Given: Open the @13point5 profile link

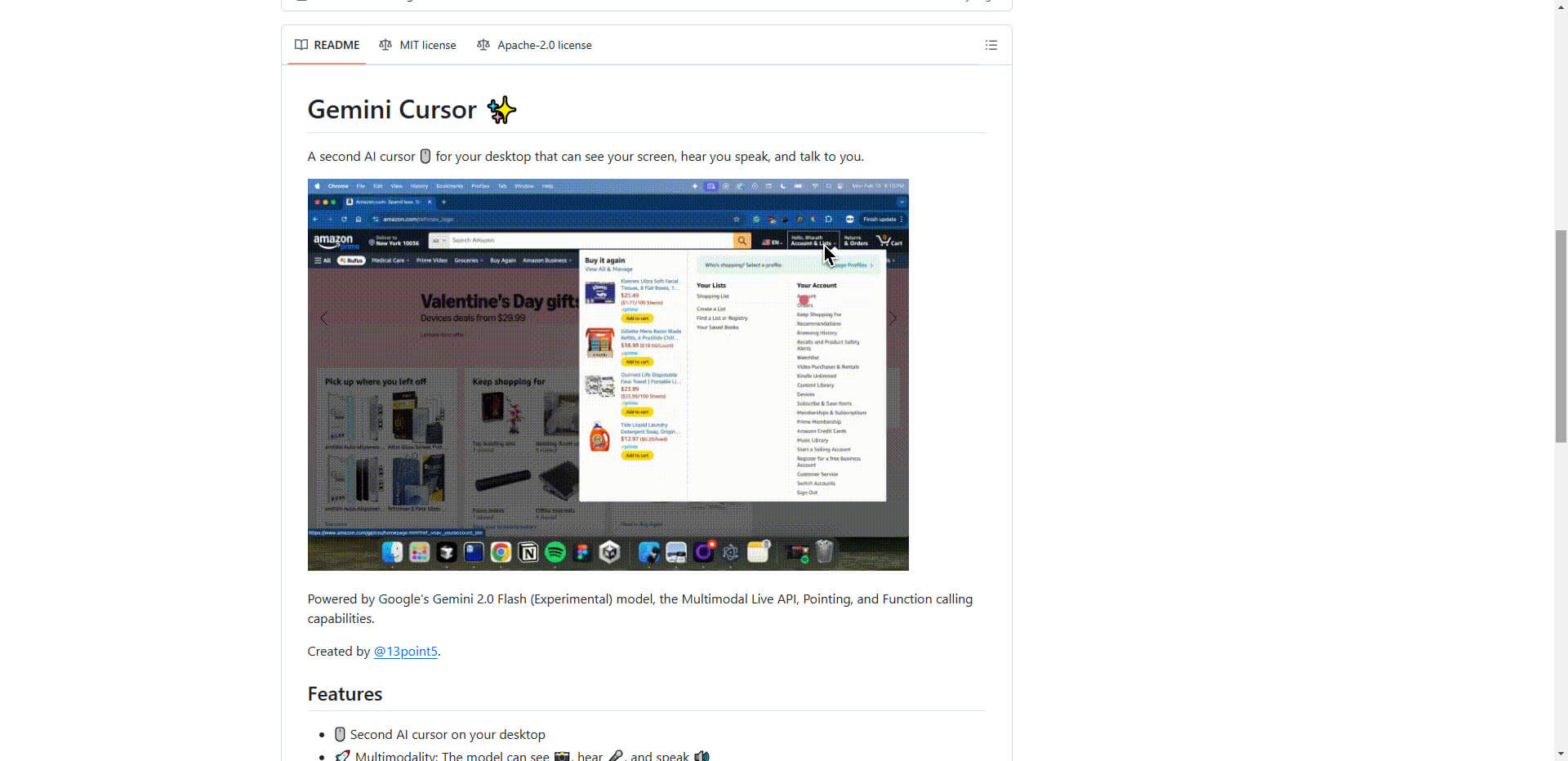Looking at the screenshot, I should (406, 651).
